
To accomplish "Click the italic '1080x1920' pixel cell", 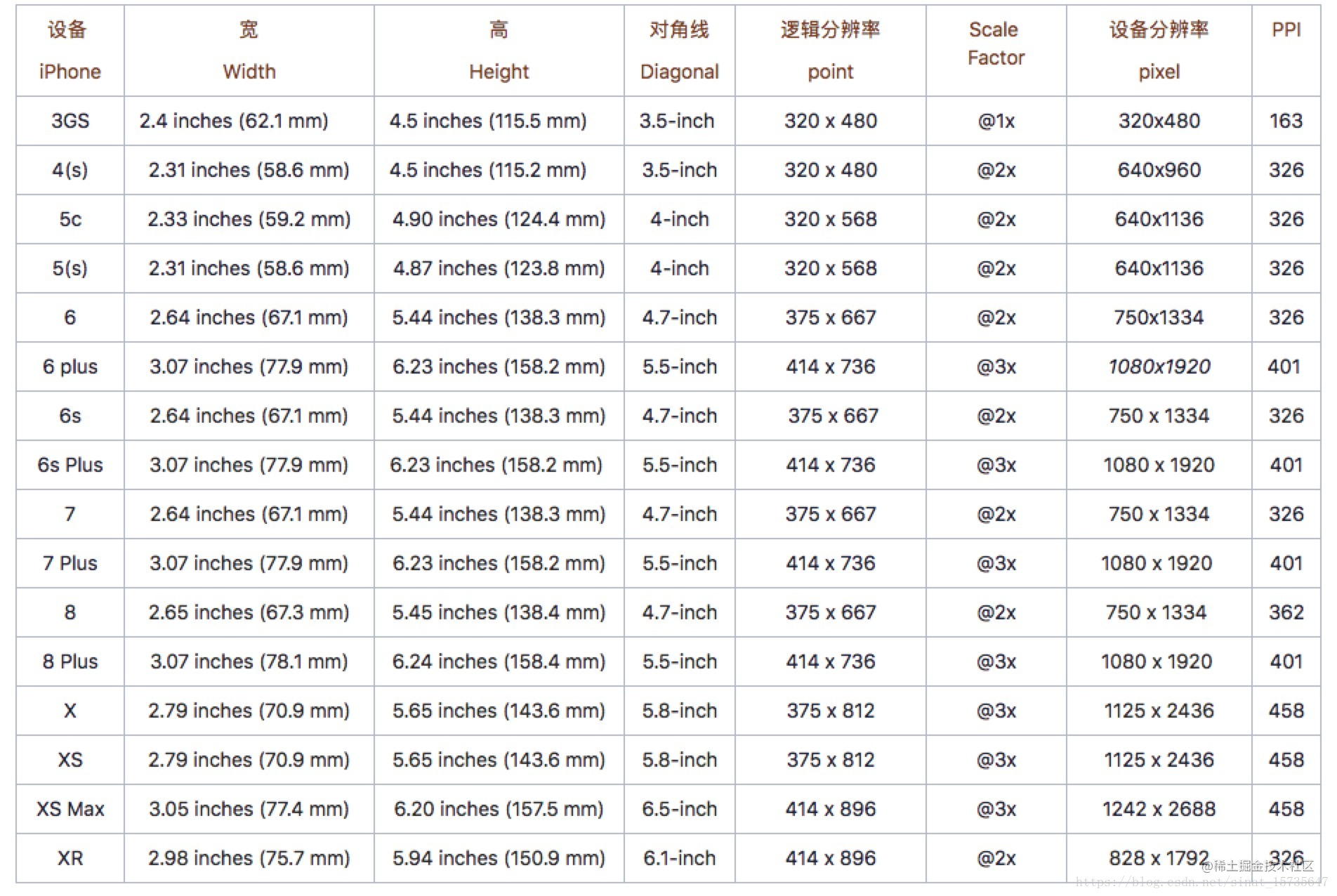I will pyautogui.click(x=1159, y=367).
